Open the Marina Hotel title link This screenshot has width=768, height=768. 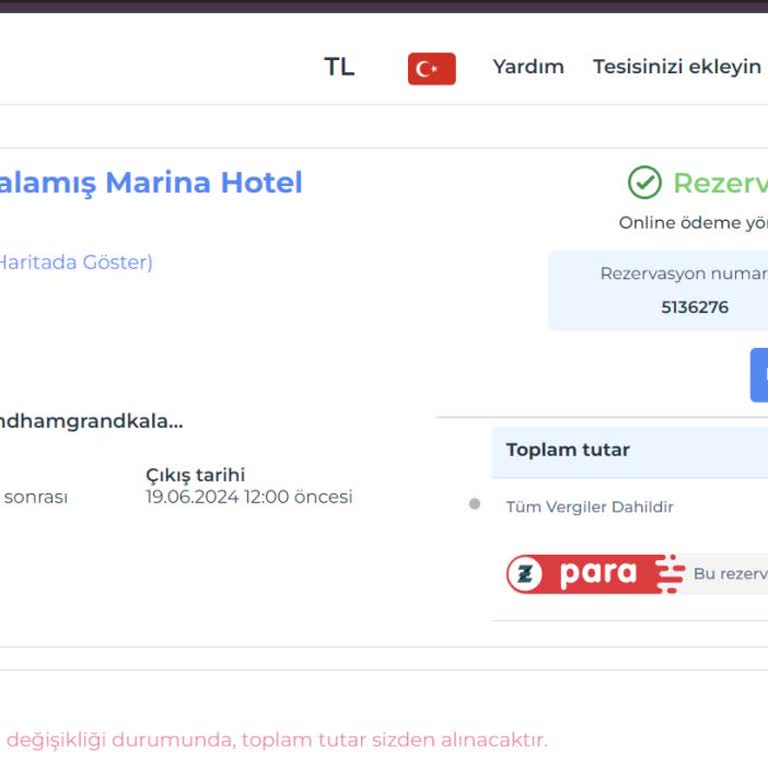pyautogui.click(x=151, y=183)
